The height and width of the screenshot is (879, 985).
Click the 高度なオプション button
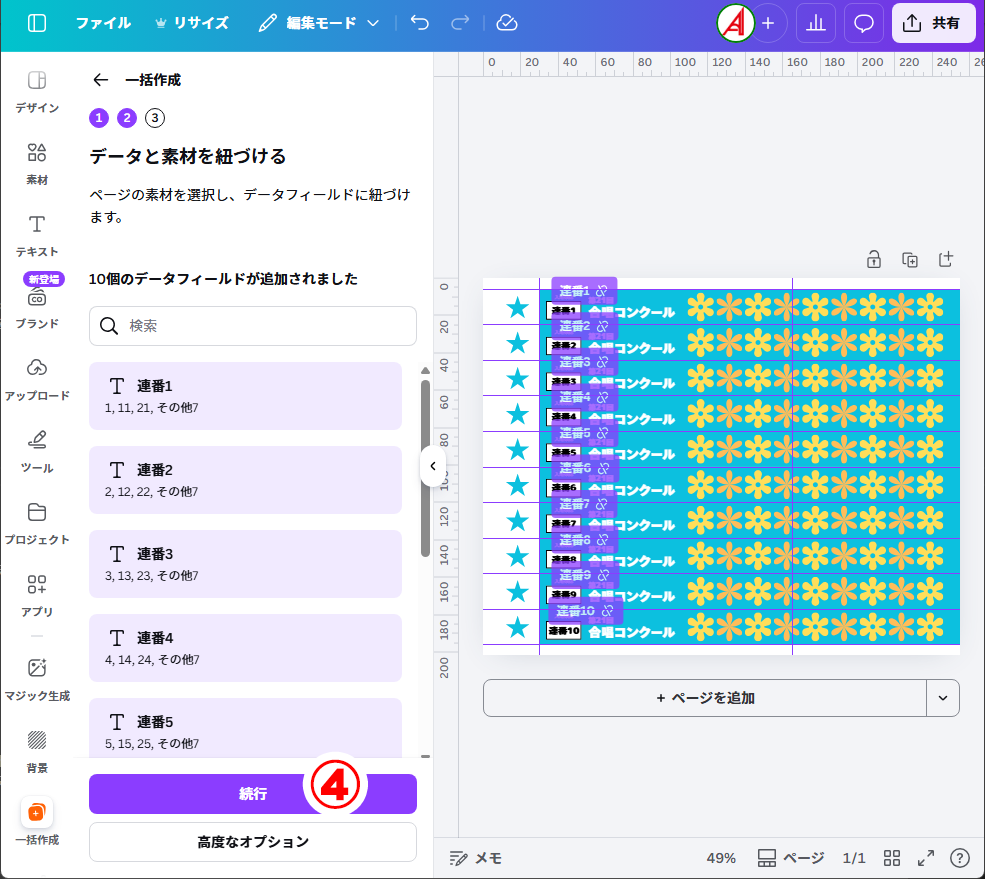tap(253, 842)
